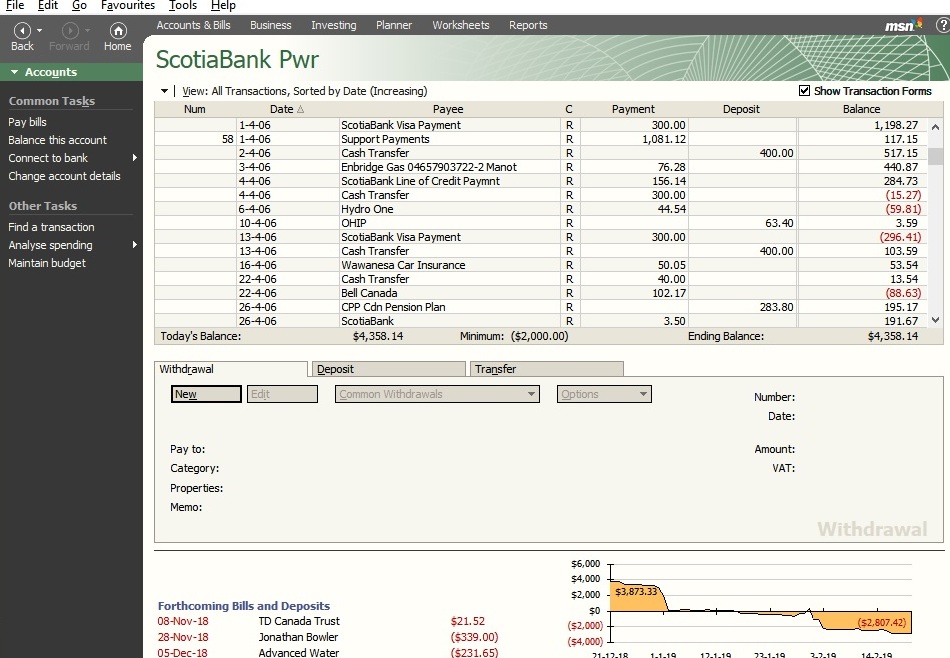Open the Investing menu tab
The image size is (950, 658).
[333, 25]
